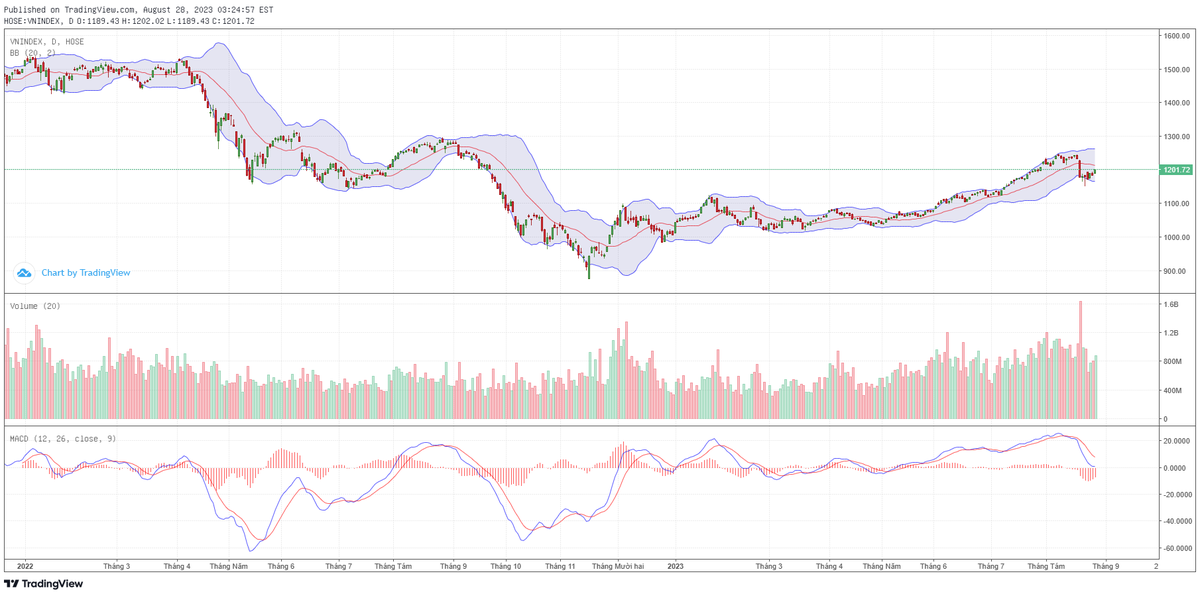Click the 900.00 level on price scale
This screenshot has height=596, width=1200.
[x=1173, y=271]
